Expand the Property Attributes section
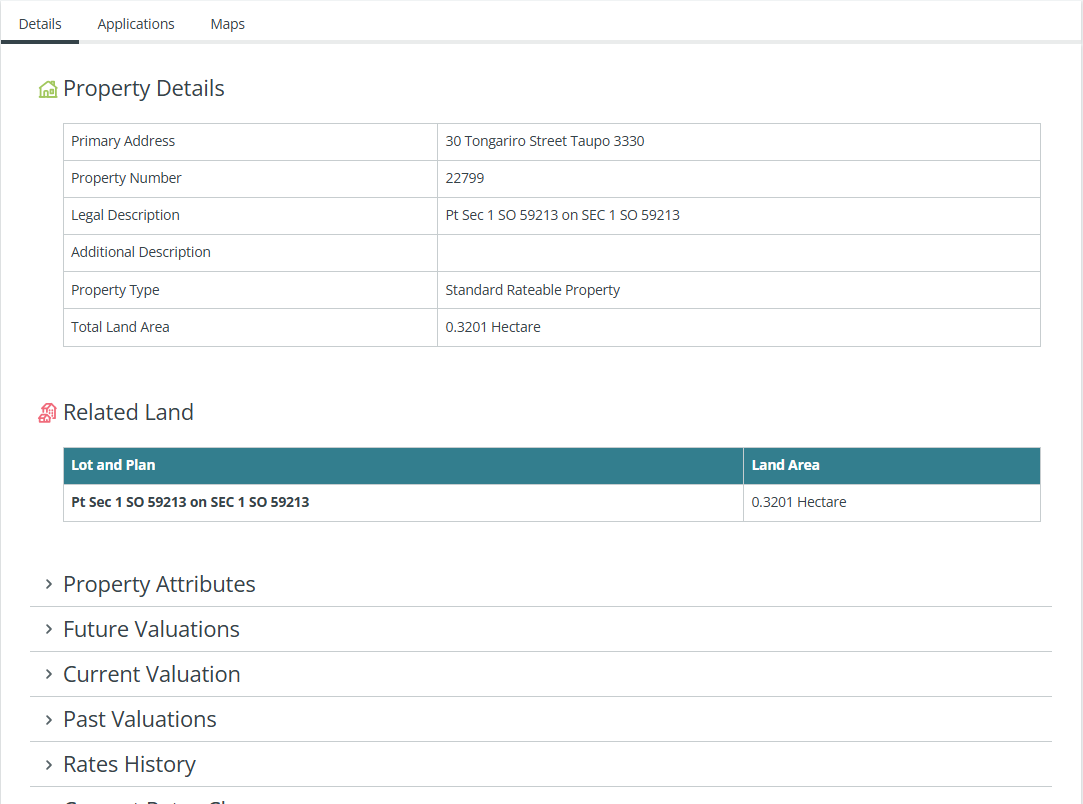Image resolution: width=1083 pixels, height=804 pixels. (159, 584)
